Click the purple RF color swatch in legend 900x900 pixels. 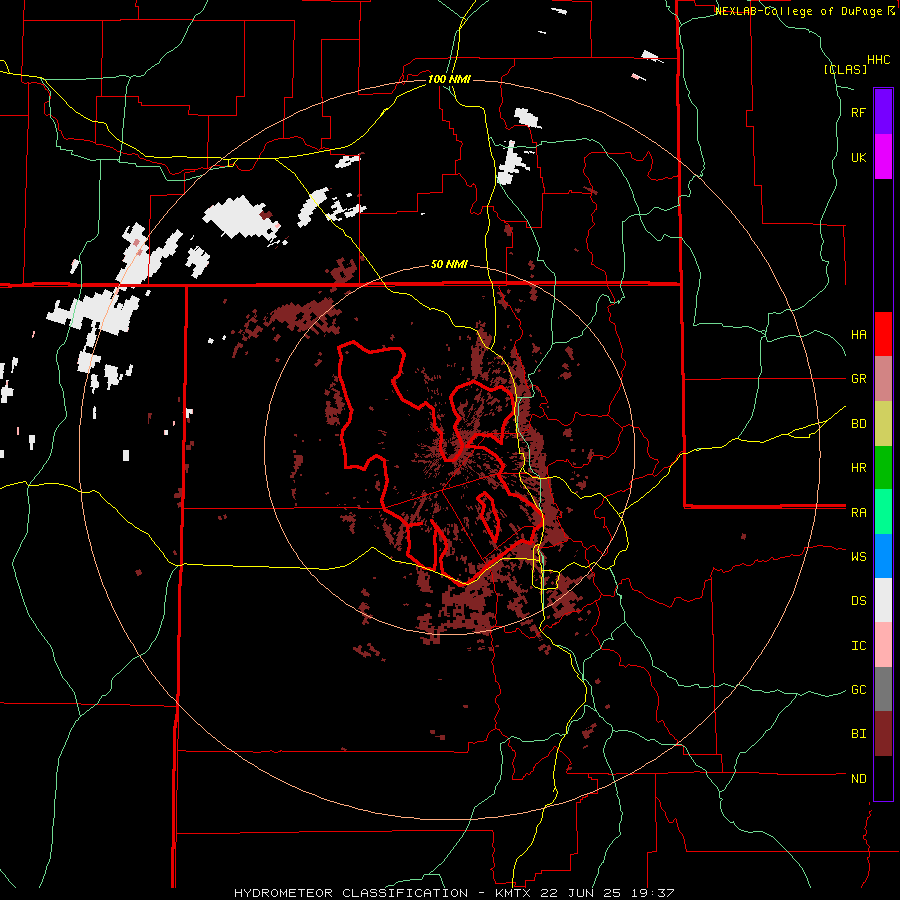pos(883,112)
